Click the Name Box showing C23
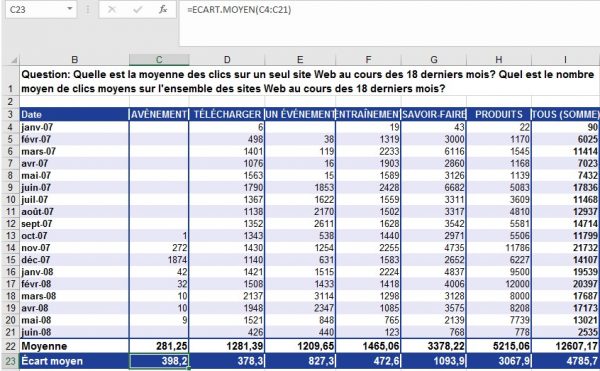 (41, 9)
